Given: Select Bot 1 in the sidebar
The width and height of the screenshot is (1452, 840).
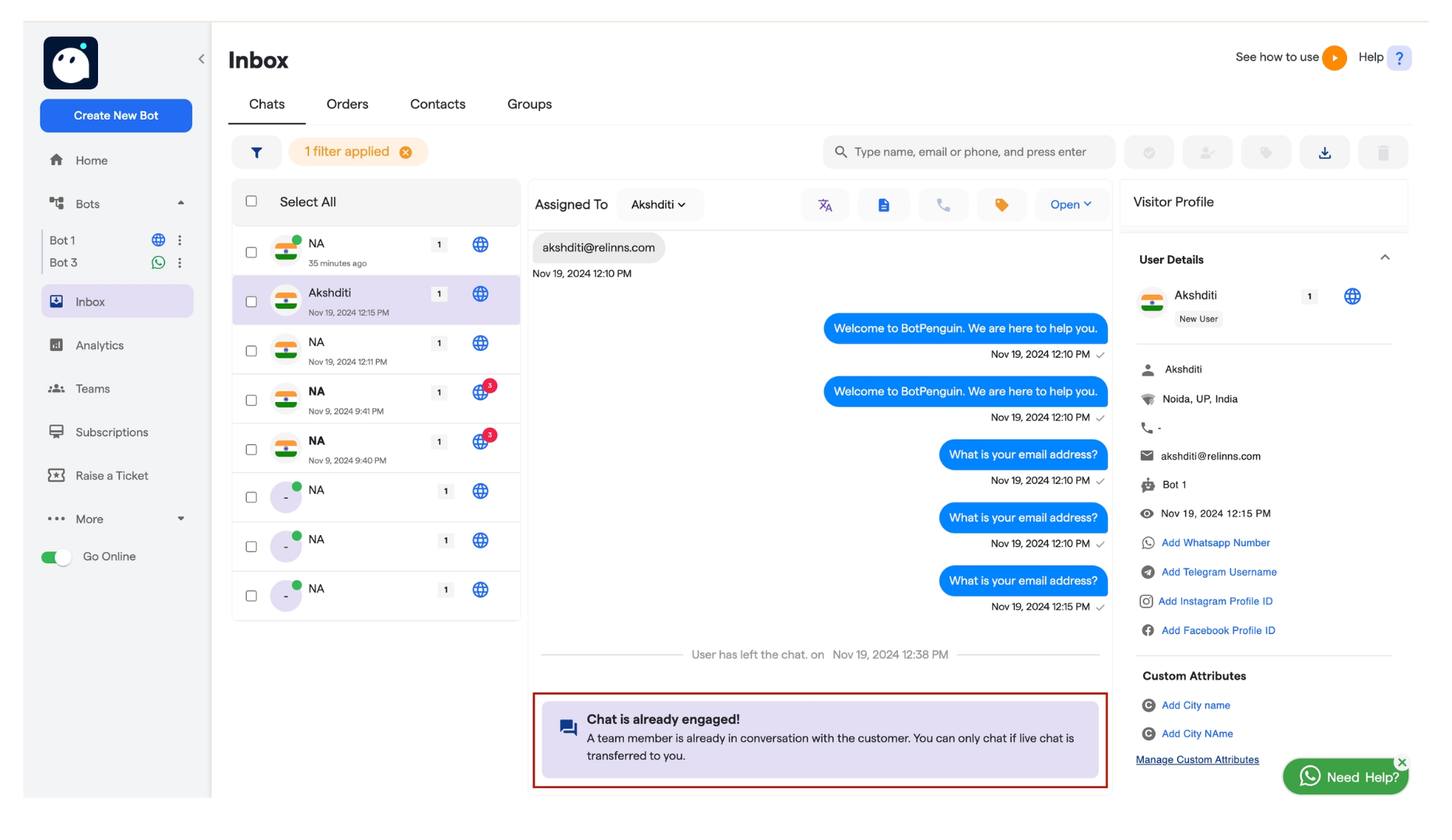Looking at the screenshot, I should click(x=62, y=240).
